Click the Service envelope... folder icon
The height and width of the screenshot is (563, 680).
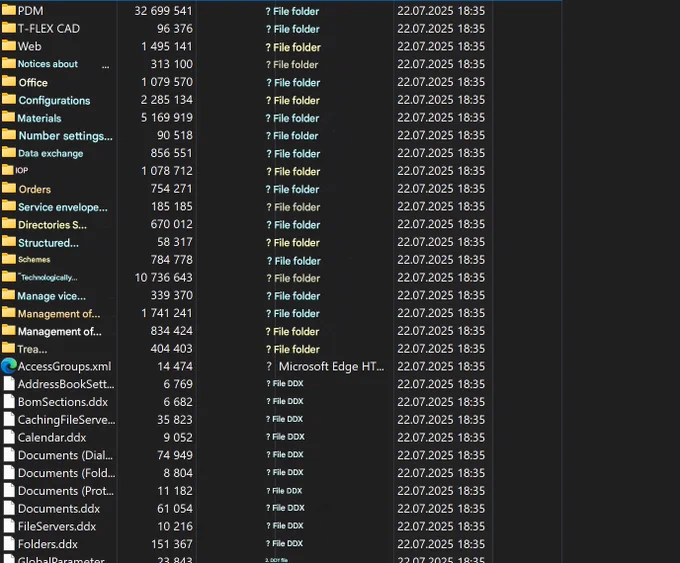pyautogui.click(x=9, y=206)
